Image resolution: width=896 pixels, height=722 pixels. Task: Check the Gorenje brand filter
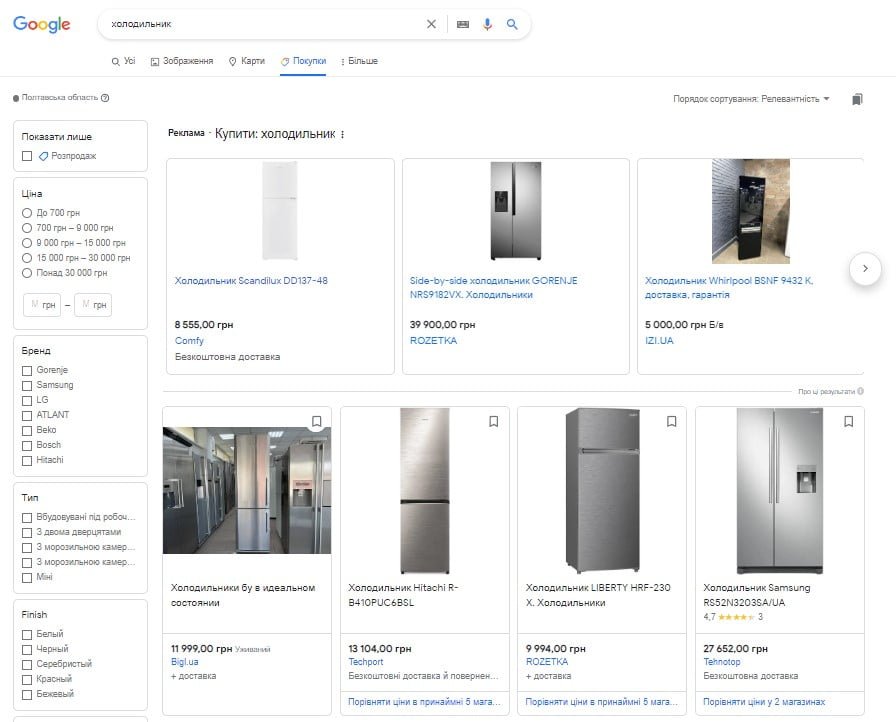(x=27, y=370)
